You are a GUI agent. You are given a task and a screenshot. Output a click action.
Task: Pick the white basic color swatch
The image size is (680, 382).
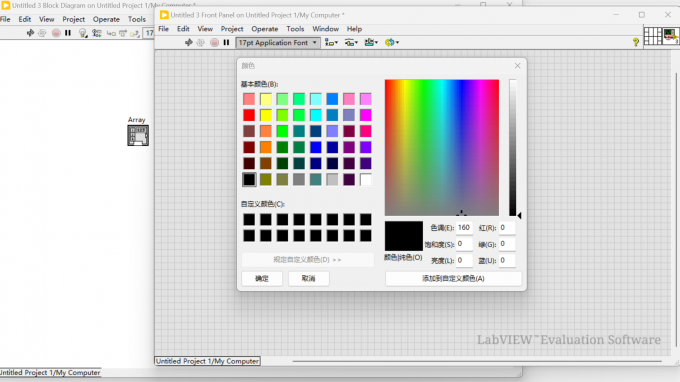[x=366, y=180]
